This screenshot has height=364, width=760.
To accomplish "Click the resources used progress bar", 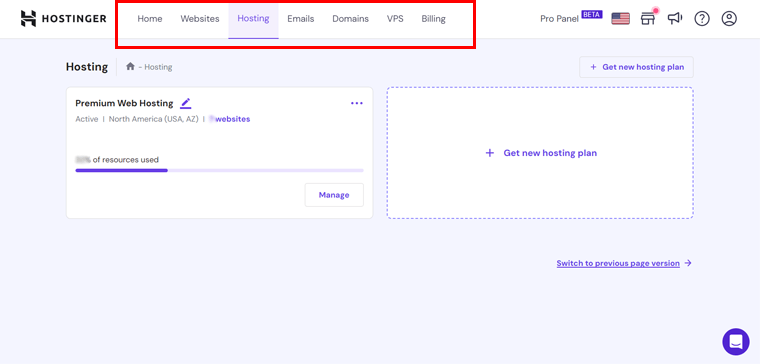I will (220, 171).
